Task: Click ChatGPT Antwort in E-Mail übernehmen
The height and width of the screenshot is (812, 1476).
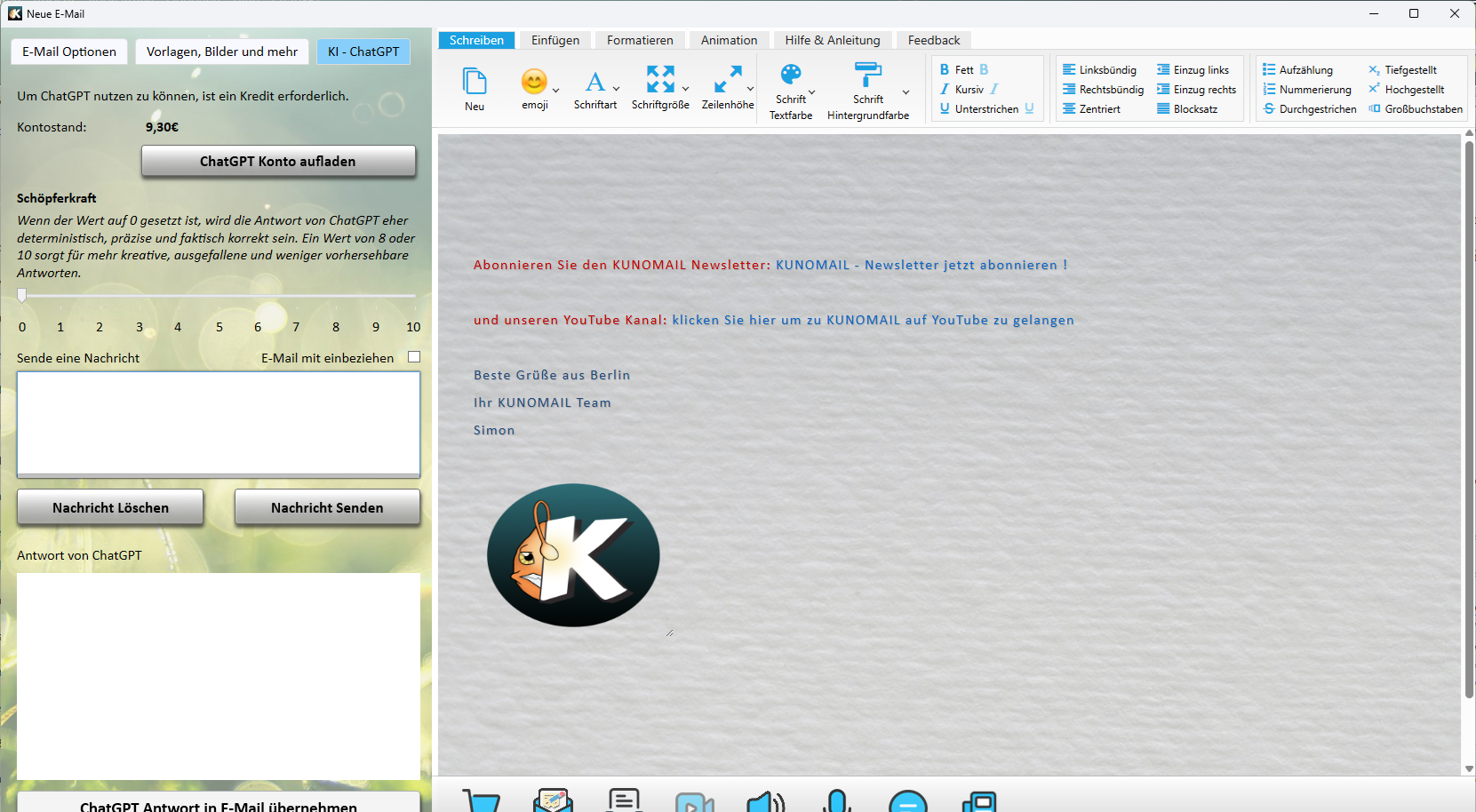Action: 219,803
